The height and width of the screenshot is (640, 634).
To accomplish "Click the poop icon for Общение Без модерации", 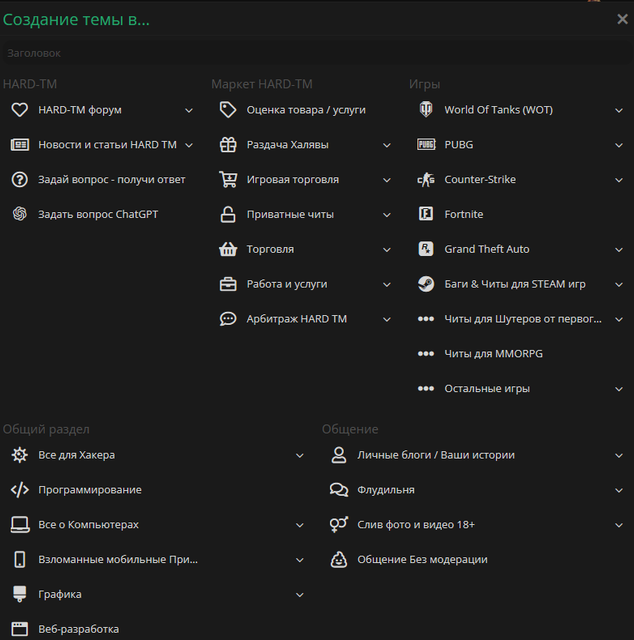I will (338, 560).
